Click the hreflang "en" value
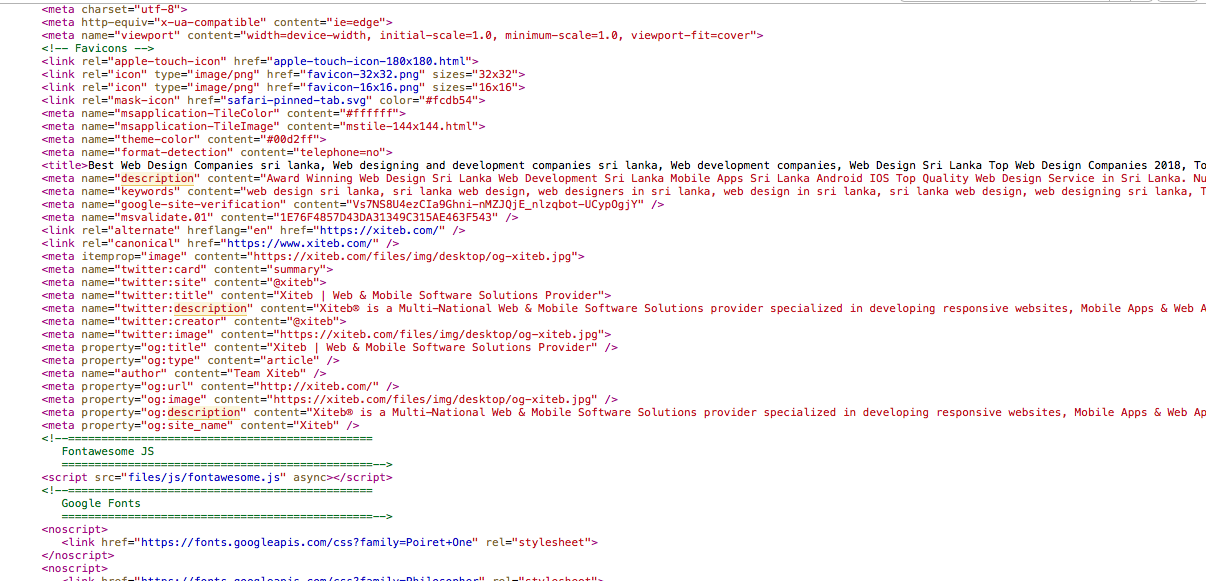The image size is (1206, 581). coord(260,230)
